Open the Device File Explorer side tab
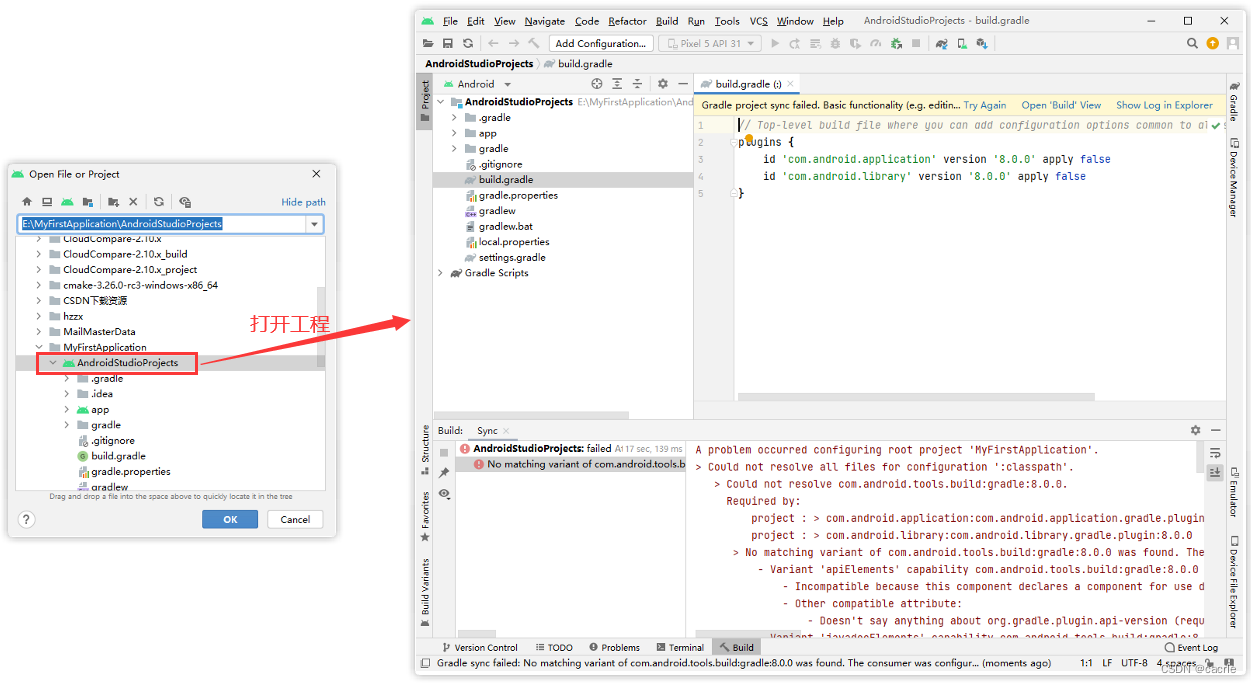Viewport: 1251px width, 683px height. (1233, 580)
